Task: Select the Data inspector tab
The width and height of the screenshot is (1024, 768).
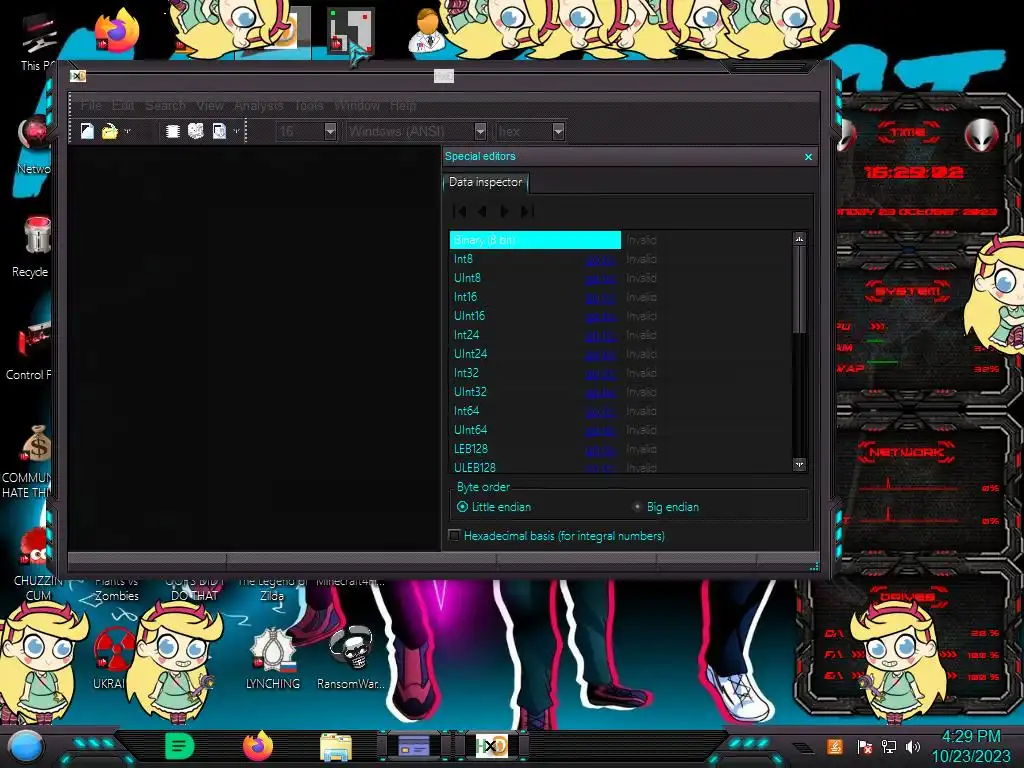Action: (485, 182)
